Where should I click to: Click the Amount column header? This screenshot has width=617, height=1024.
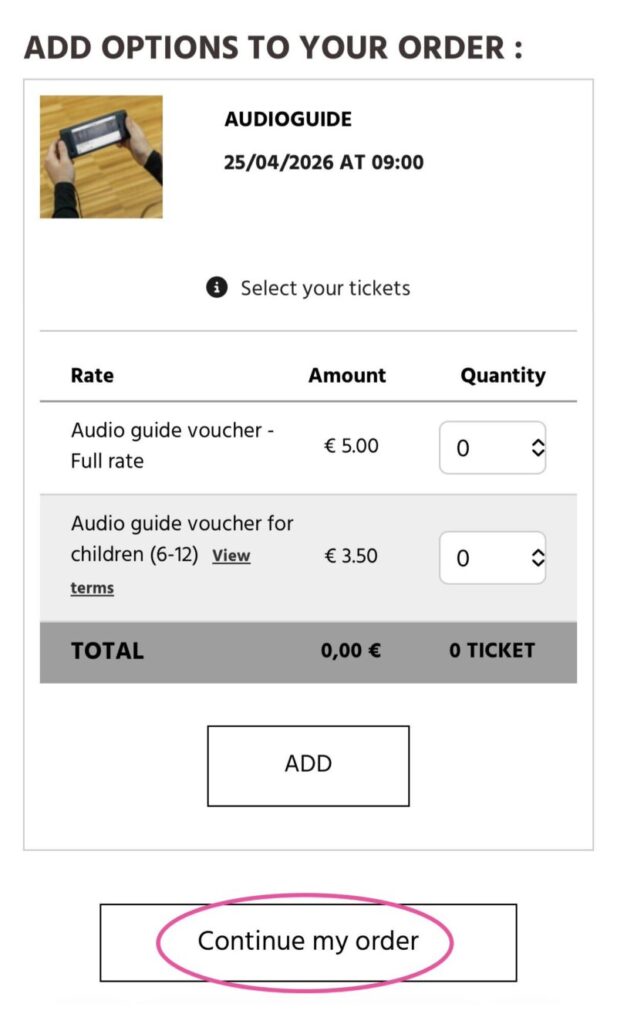click(x=347, y=376)
